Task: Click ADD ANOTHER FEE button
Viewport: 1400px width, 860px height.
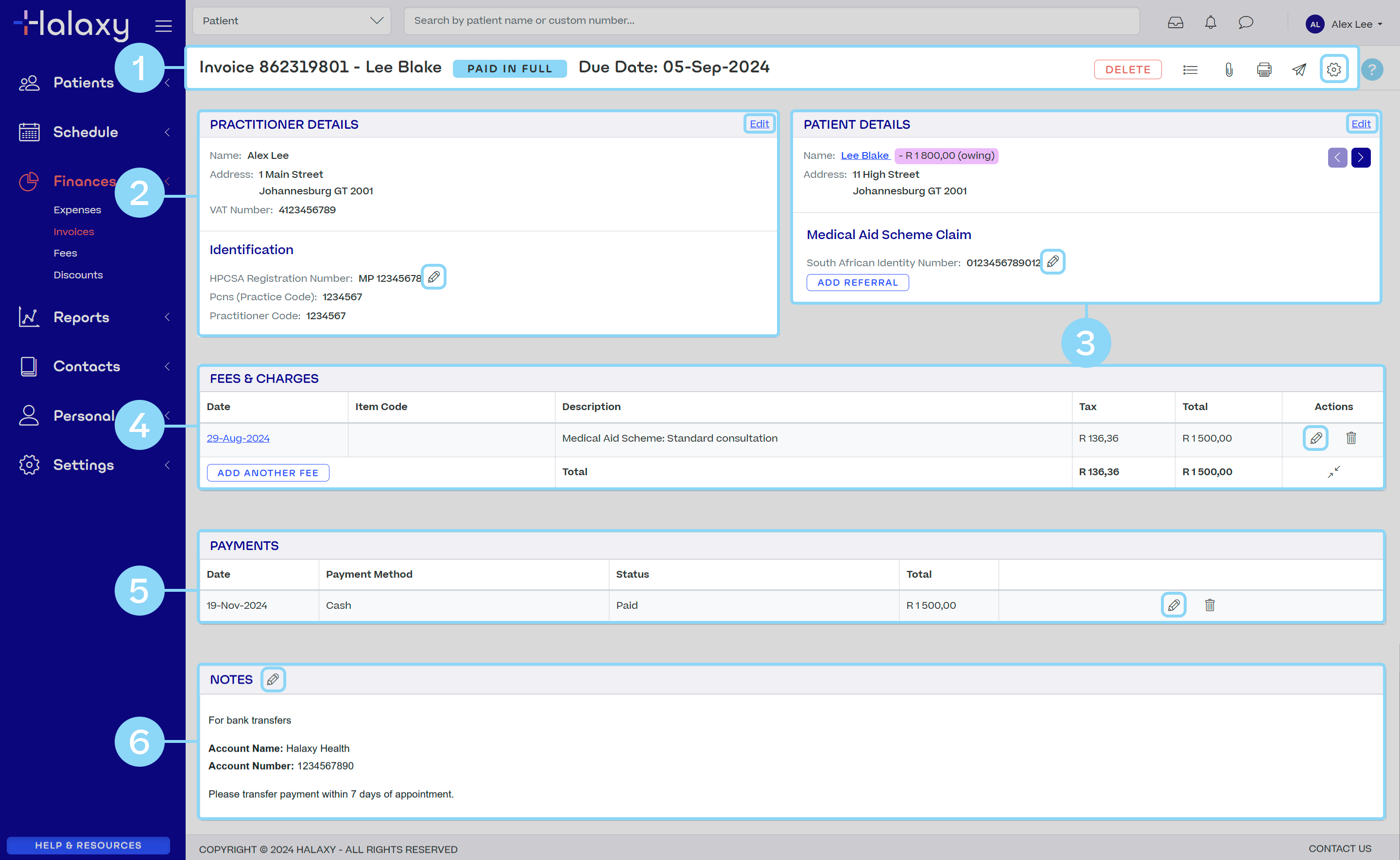Action: 268,473
